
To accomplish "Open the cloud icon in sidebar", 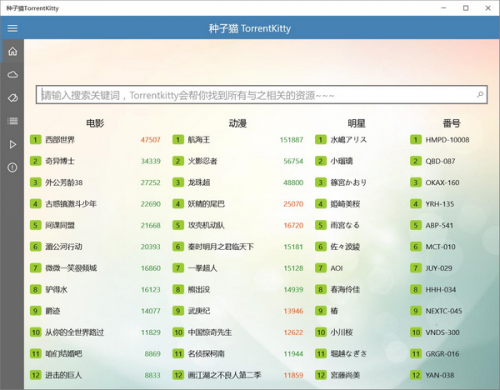I will click(12, 74).
